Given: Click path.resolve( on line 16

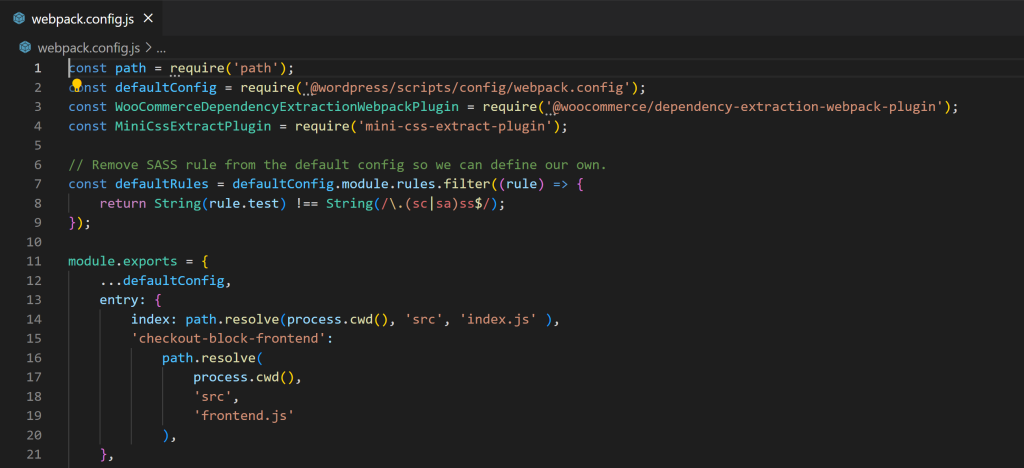Looking at the screenshot, I should click(x=212, y=358).
